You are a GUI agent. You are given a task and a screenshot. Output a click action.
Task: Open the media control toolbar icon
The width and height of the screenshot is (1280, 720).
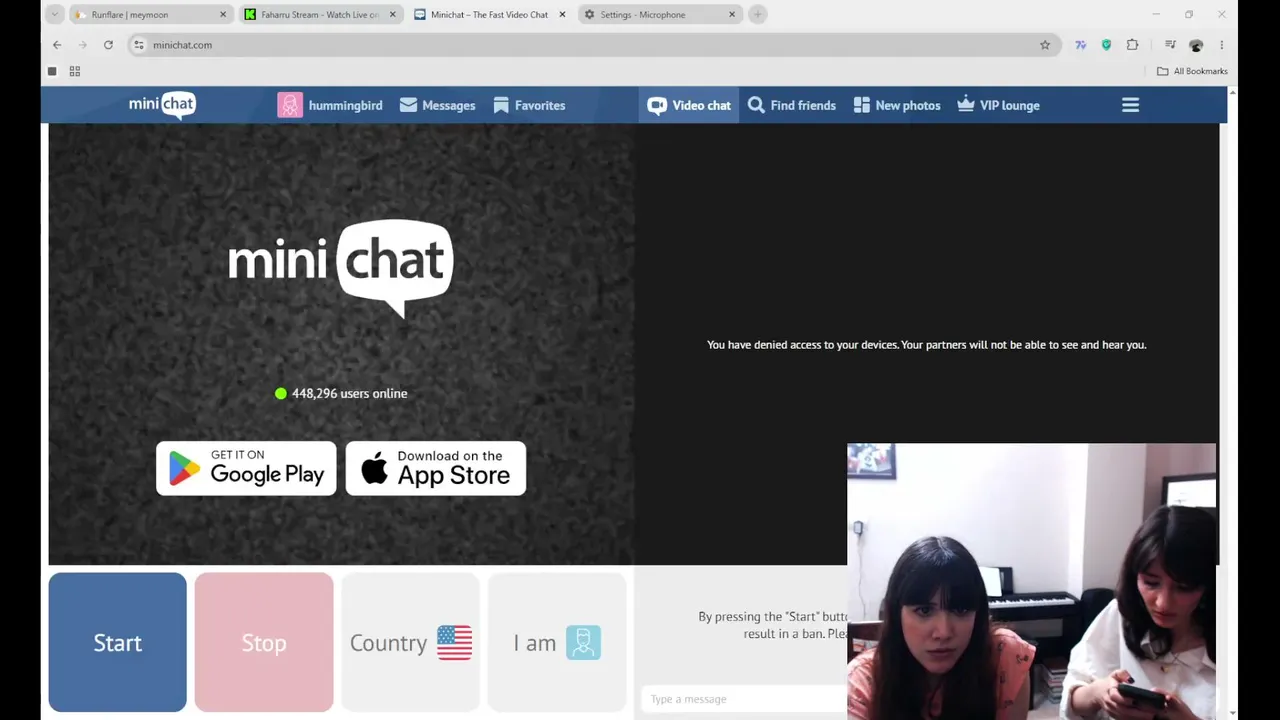pos(1170,45)
